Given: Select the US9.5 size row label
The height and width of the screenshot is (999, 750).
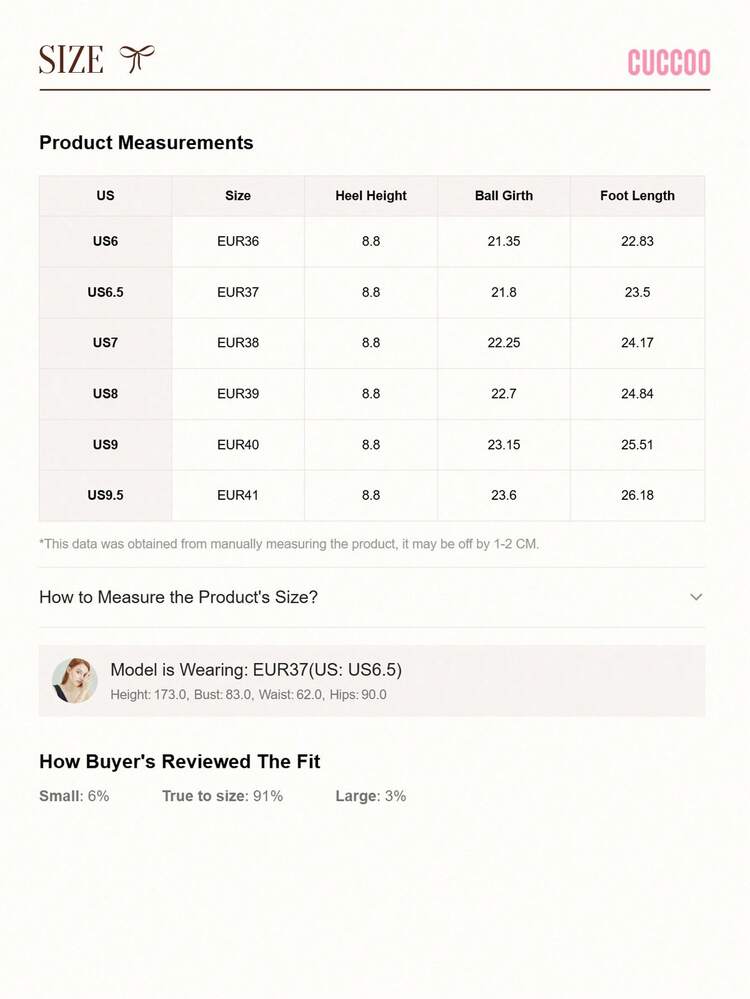Looking at the screenshot, I should (105, 495).
